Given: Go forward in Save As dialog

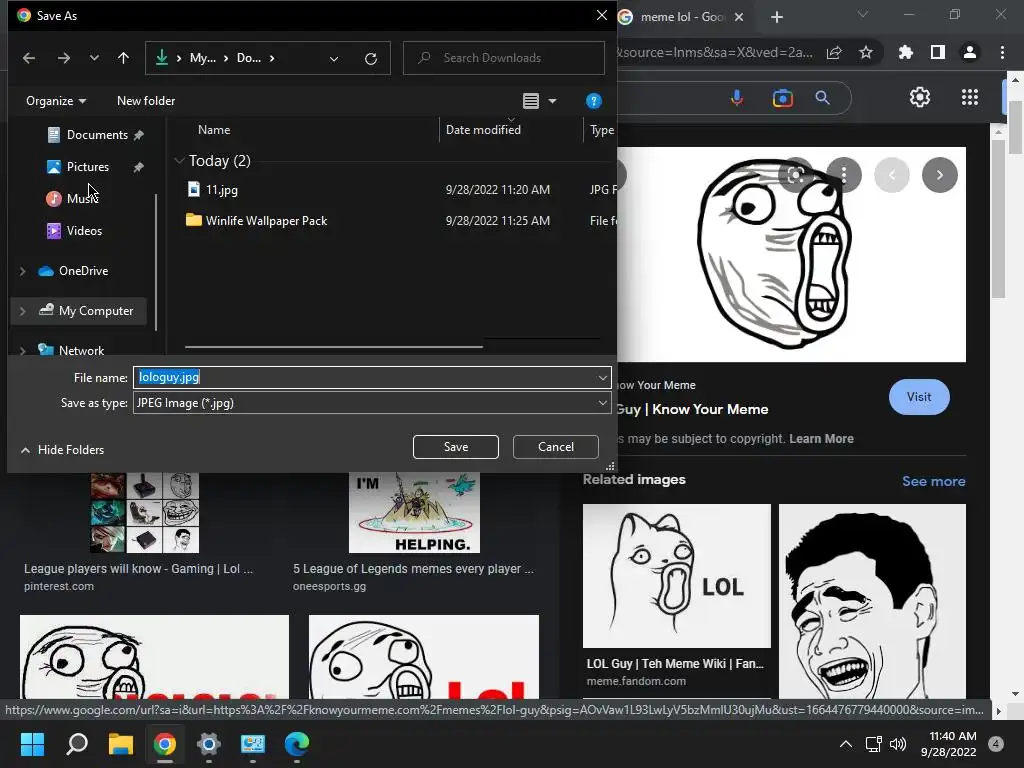Looking at the screenshot, I should [x=63, y=58].
